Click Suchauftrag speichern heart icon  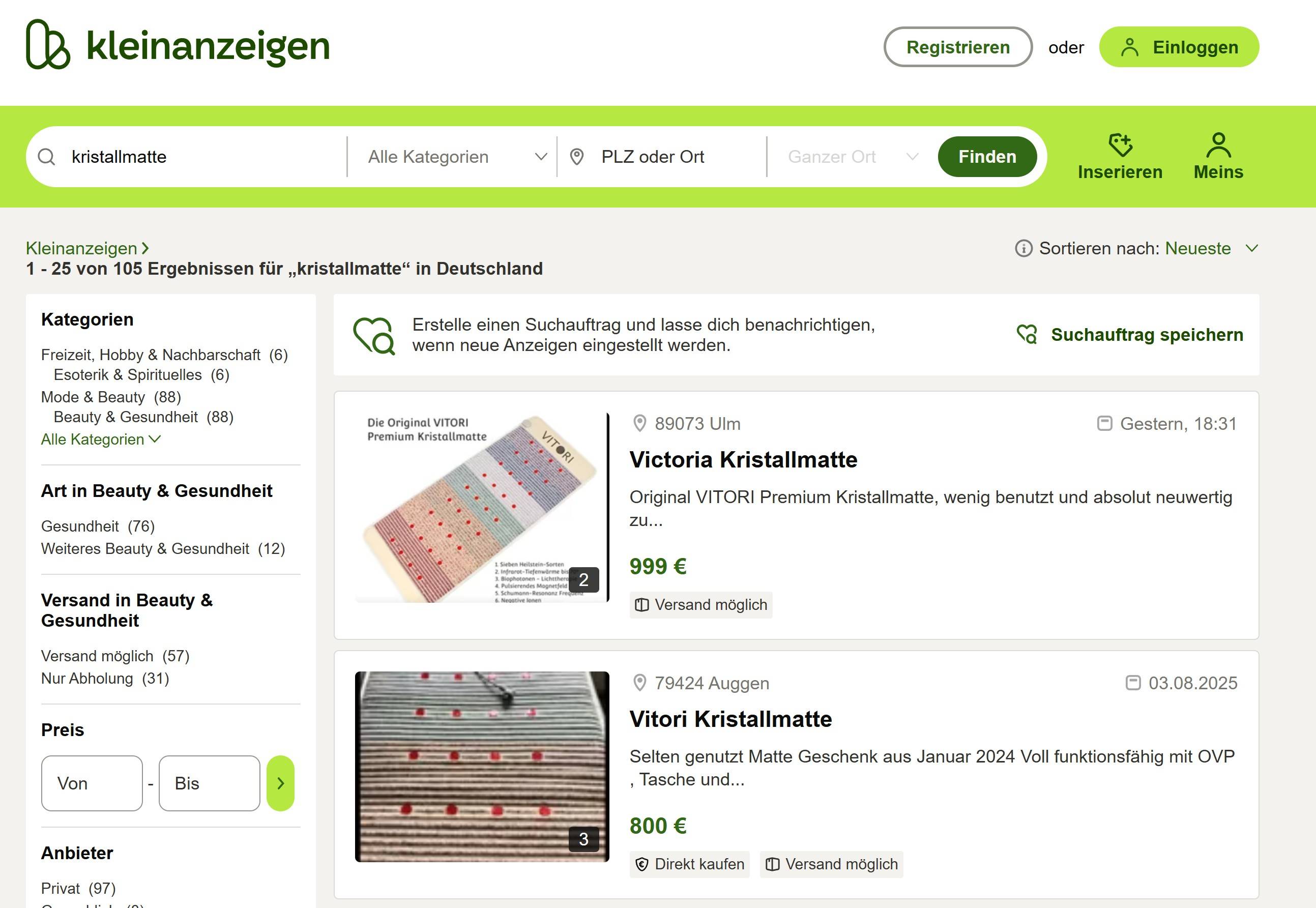coord(1027,335)
